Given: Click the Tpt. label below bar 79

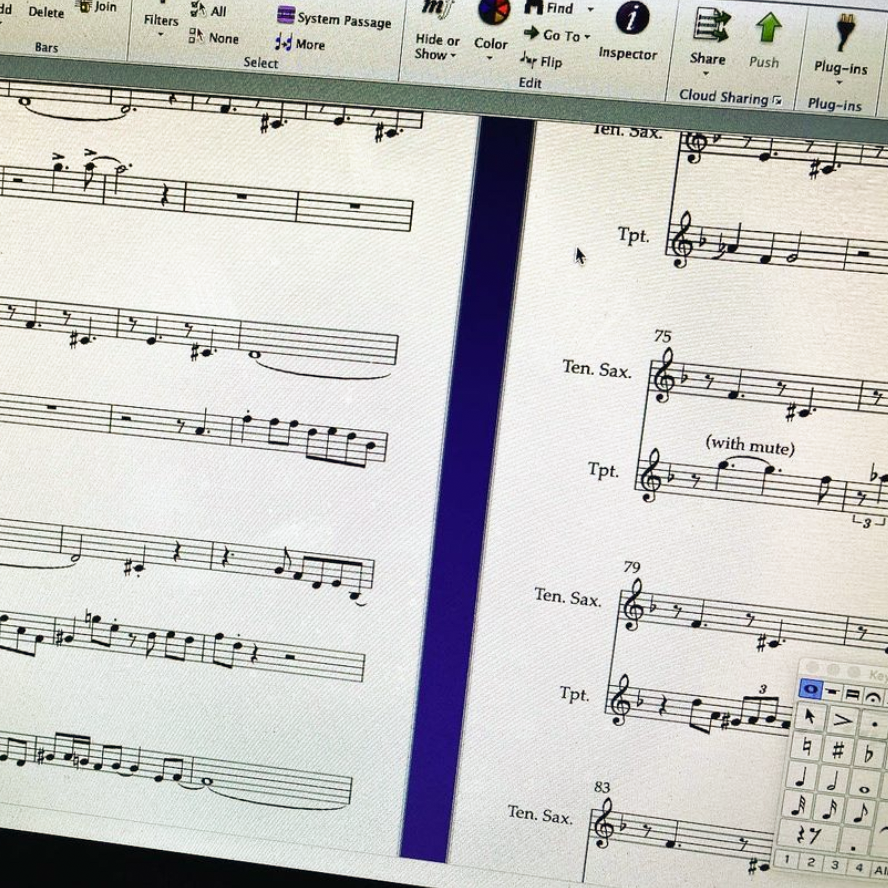Looking at the screenshot, I should pos(574,694).
